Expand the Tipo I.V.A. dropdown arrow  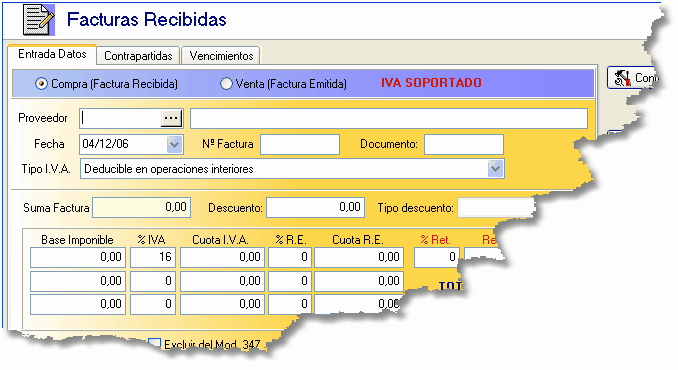[495, 169]
